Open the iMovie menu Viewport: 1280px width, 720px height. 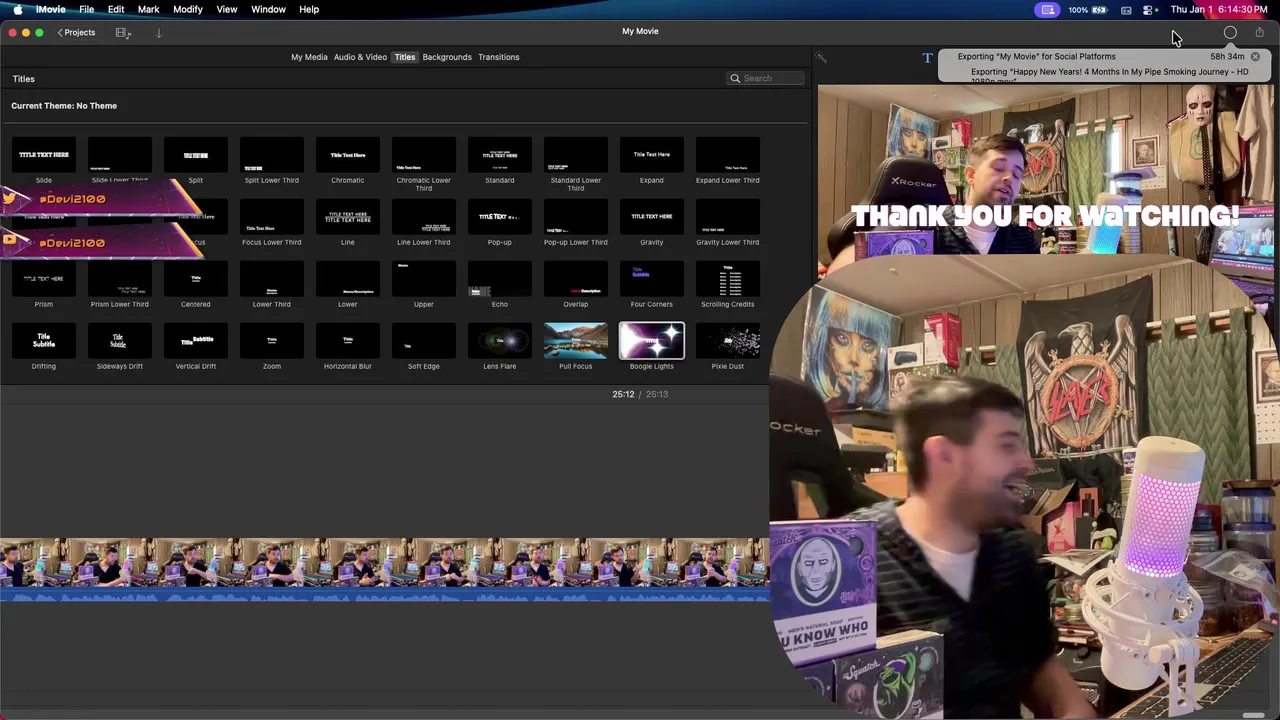[50, 9]
